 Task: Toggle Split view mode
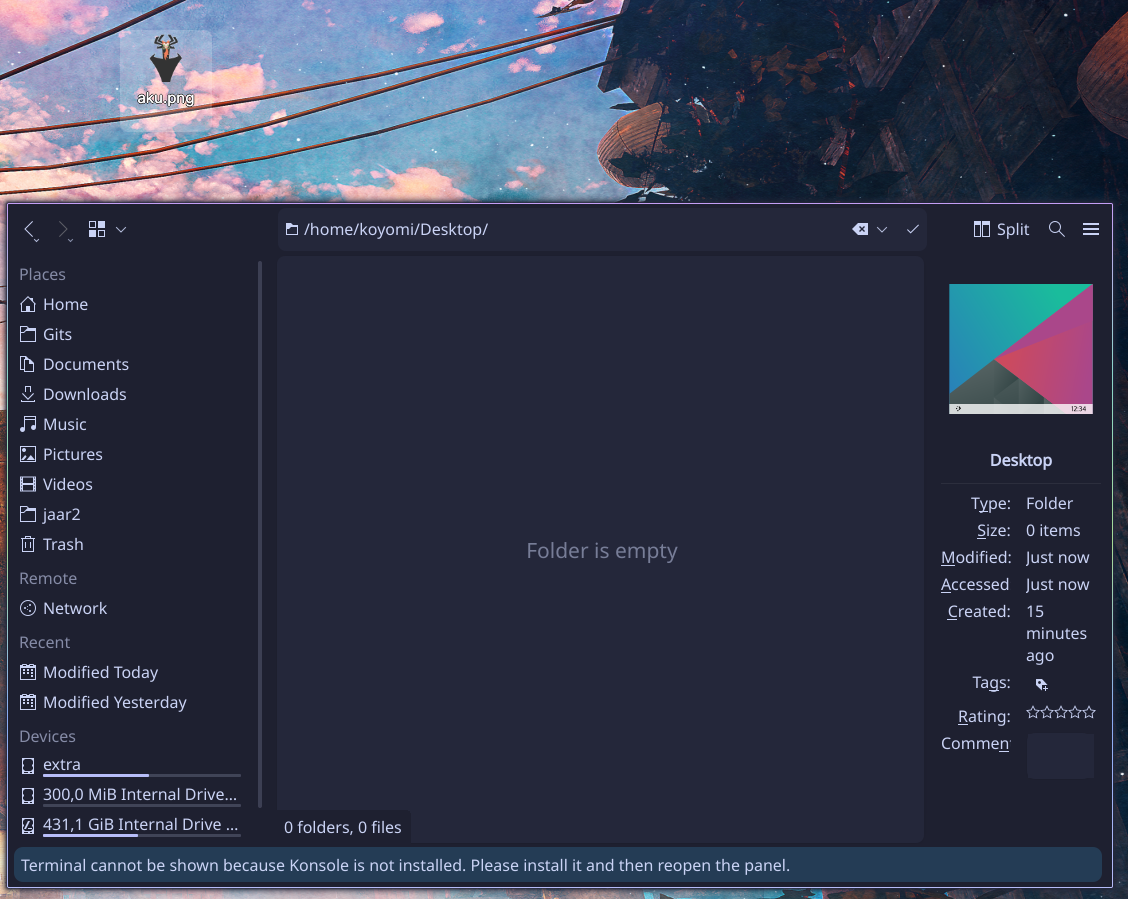1001,230
